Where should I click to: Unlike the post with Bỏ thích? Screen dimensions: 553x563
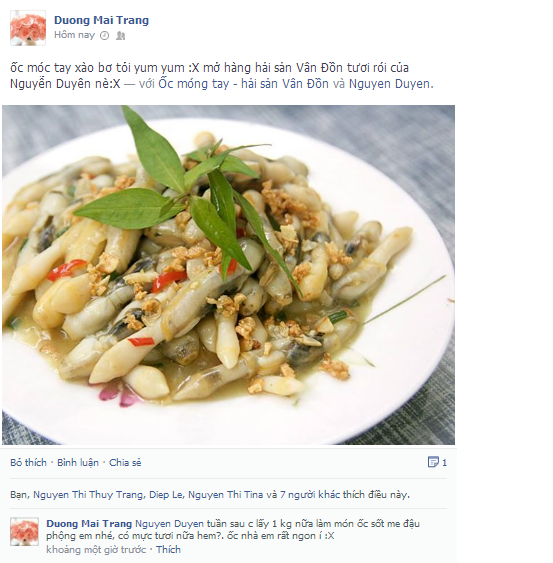point(28,462)
